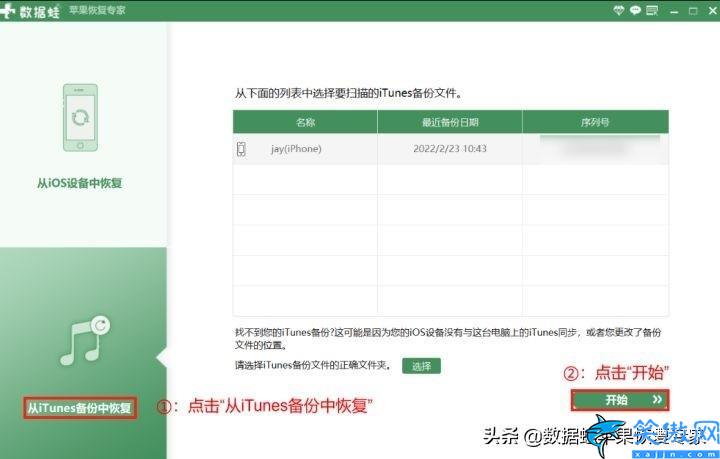Switch to 从iTunes备份中恢复 mode
This screenshot has width=720, height=459.
point(80,408)
